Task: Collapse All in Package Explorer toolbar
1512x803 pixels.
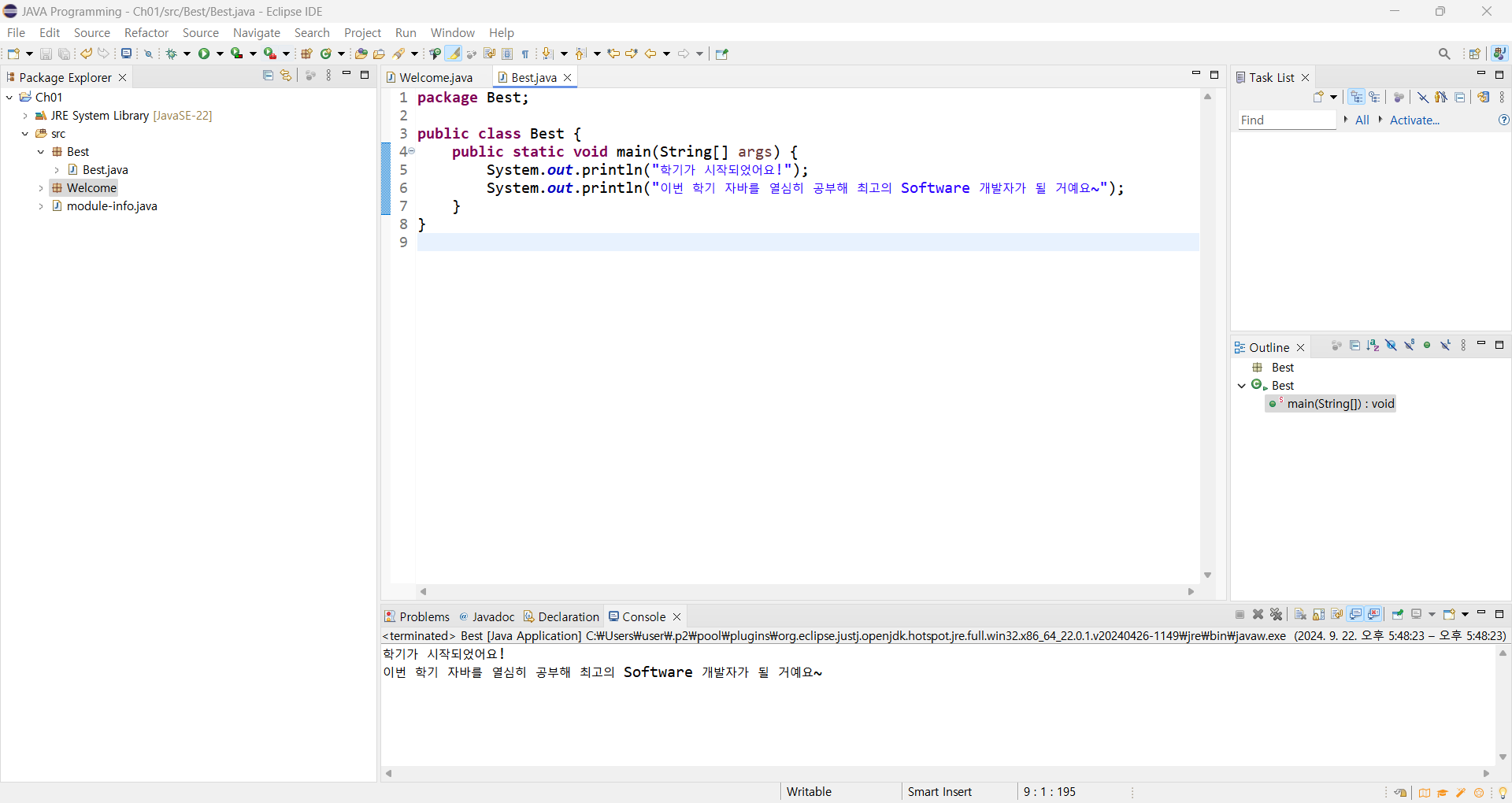Action: coord(268,76)
